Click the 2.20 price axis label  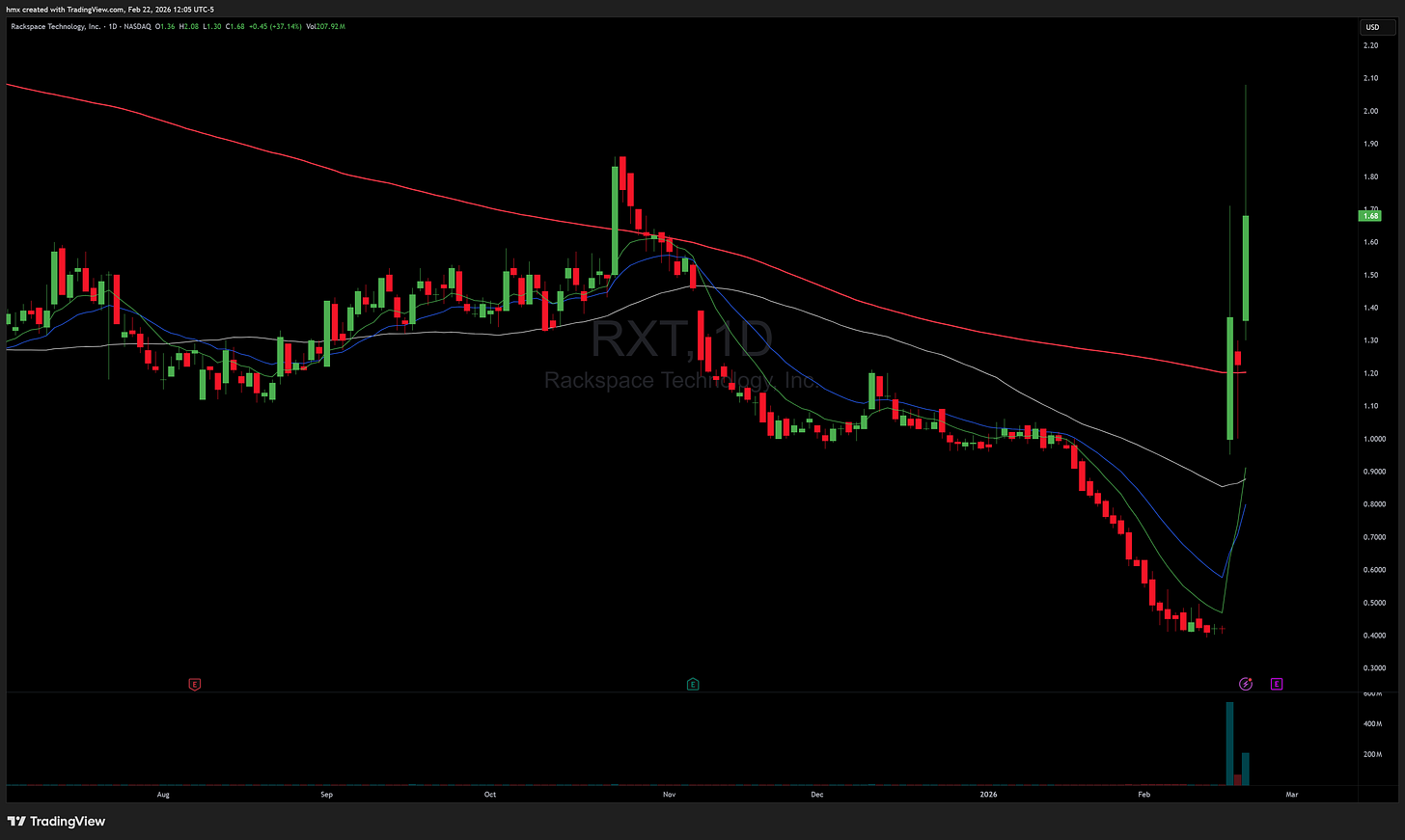(x=1370, y=45)
